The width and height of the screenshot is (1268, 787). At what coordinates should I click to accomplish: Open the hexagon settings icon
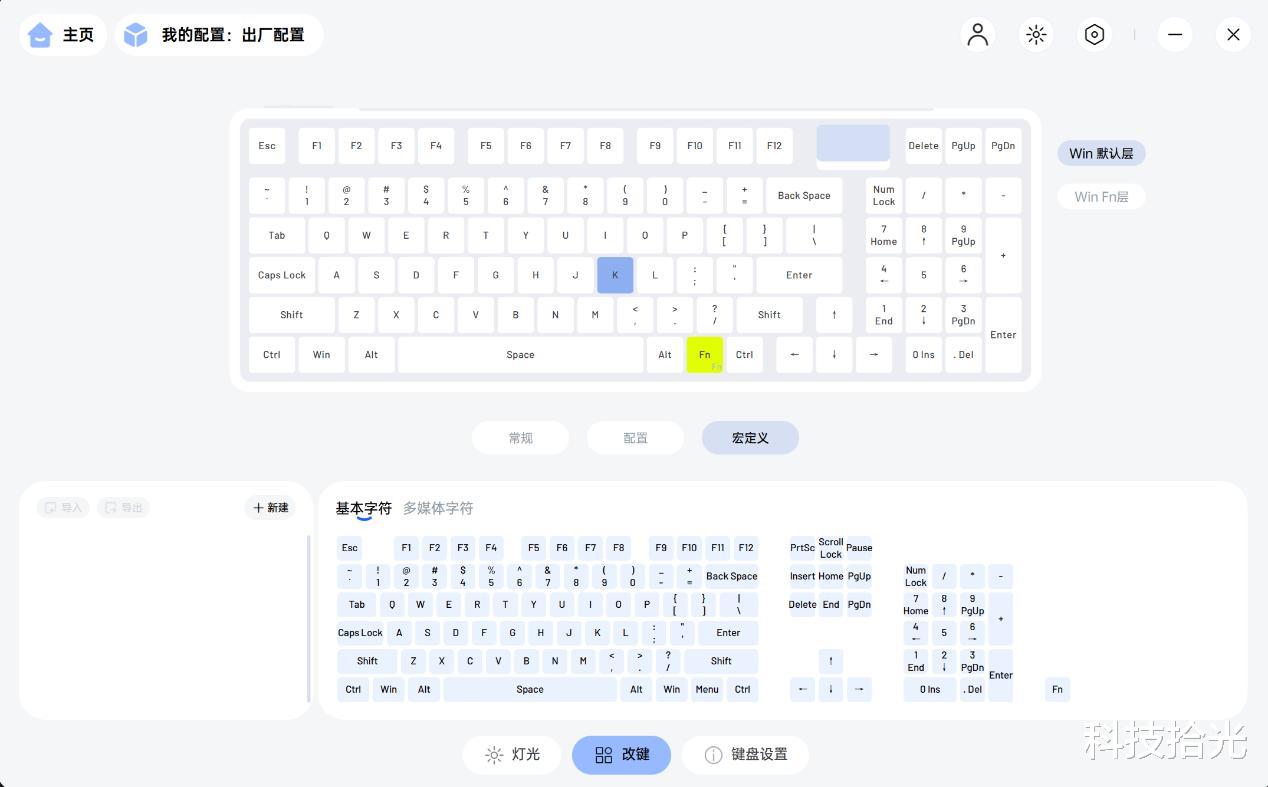click(1094, 35)
